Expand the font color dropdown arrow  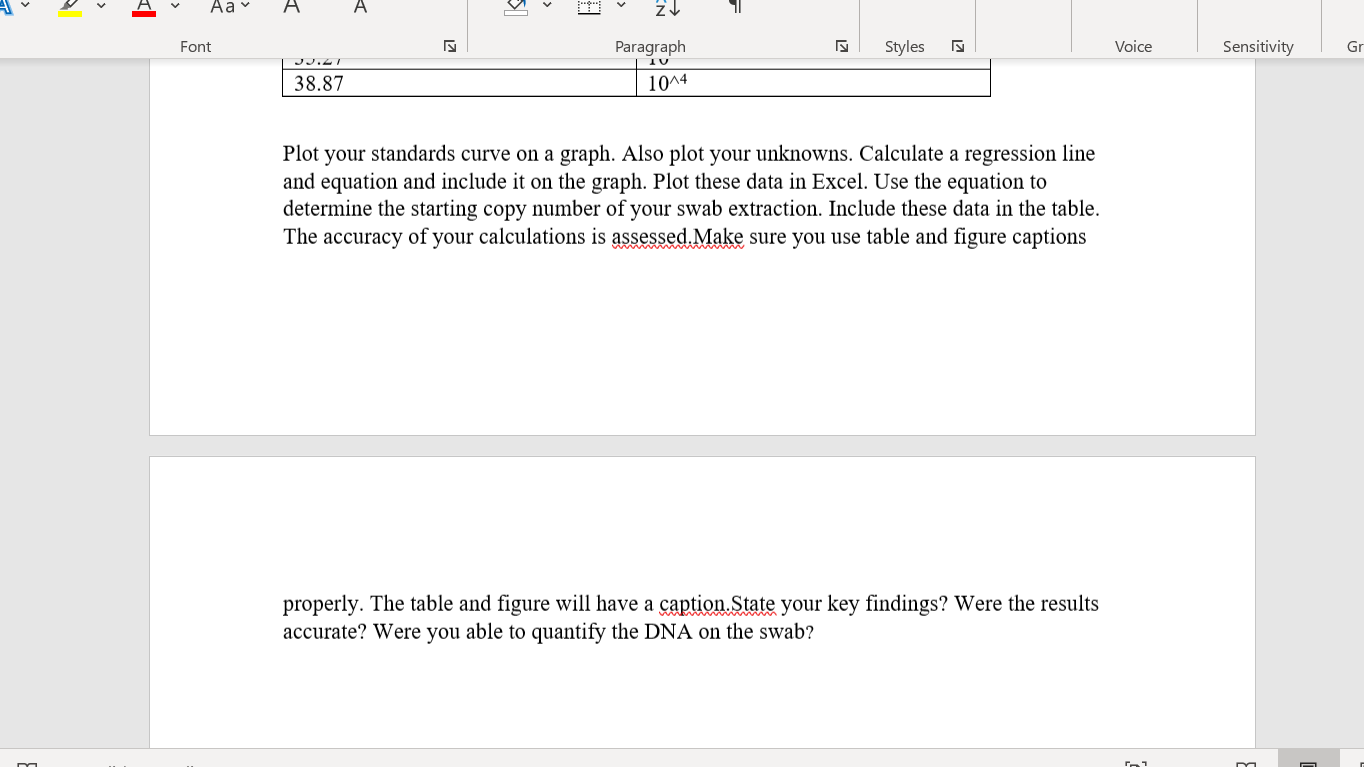tap(175, 7)
